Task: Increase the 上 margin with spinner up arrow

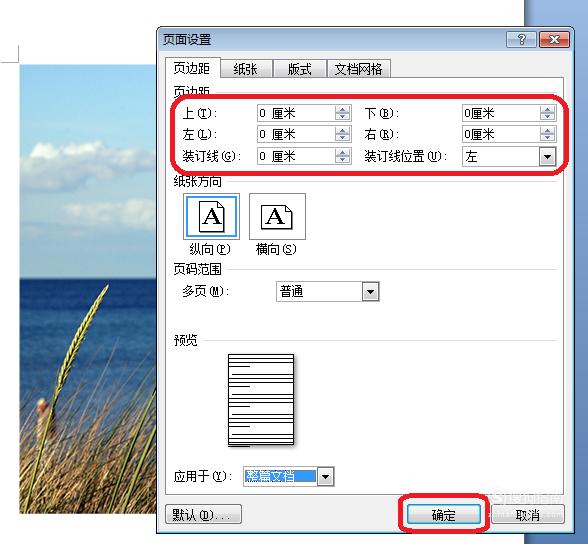Action: point(343,109)
